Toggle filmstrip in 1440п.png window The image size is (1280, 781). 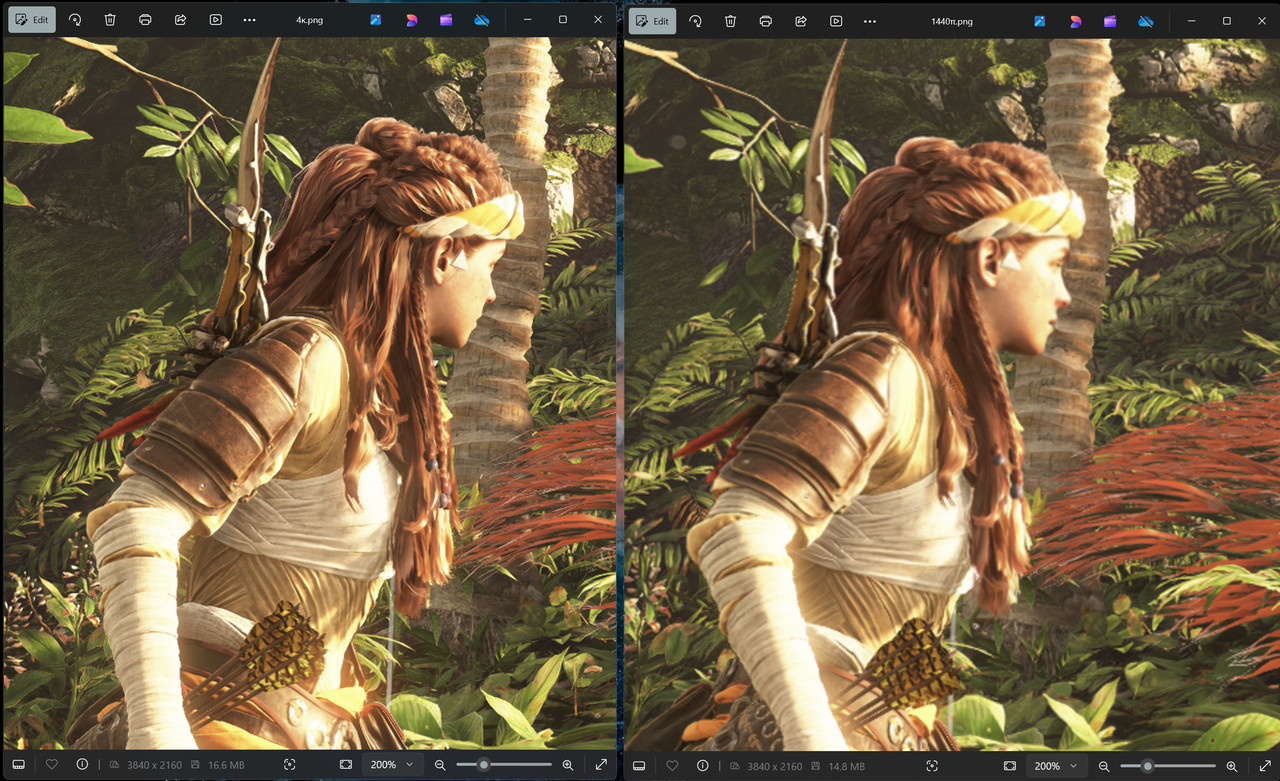point(639,766)
